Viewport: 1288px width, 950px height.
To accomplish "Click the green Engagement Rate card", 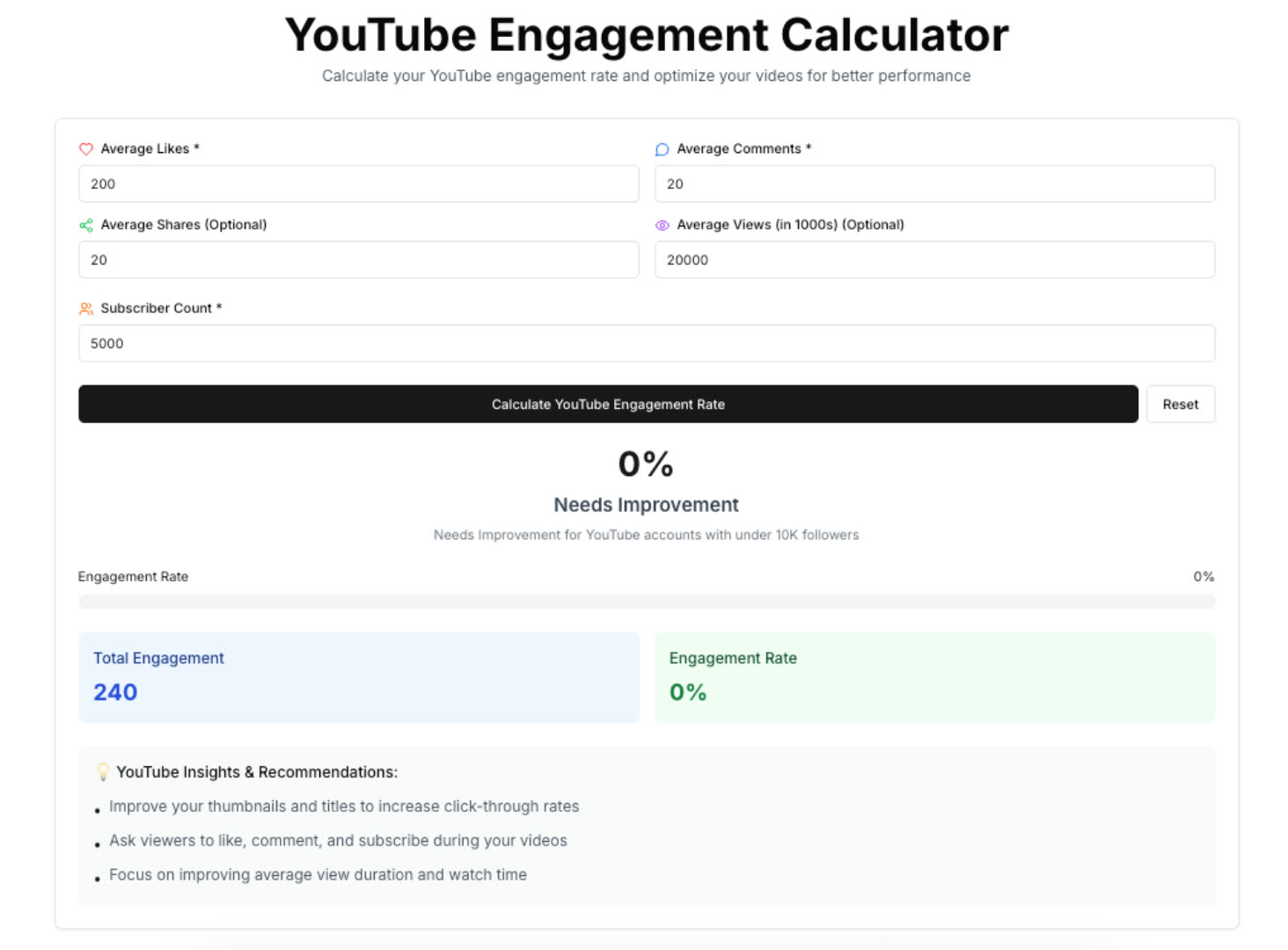I will click(935, 677).
